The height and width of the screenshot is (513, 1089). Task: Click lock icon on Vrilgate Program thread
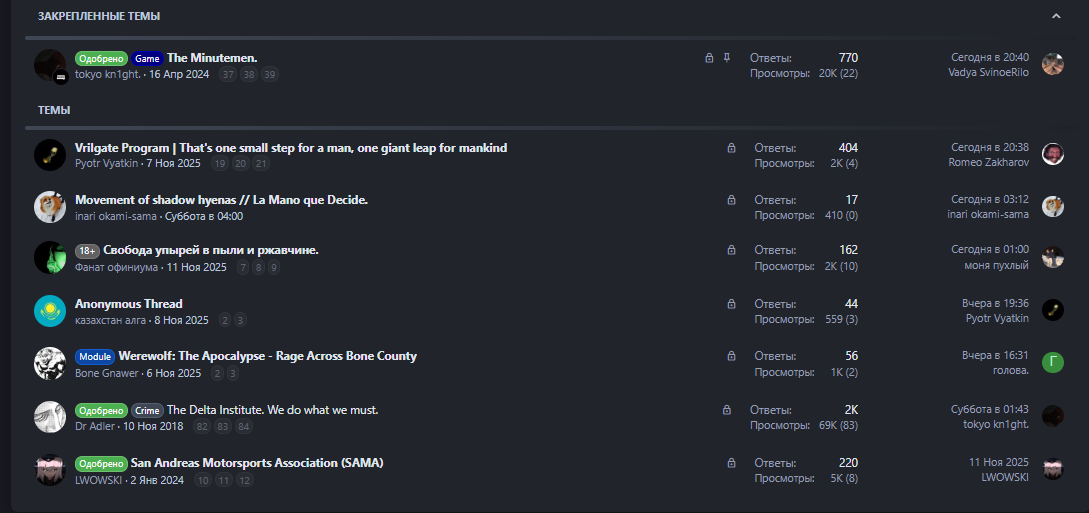[x=731, y=148]
